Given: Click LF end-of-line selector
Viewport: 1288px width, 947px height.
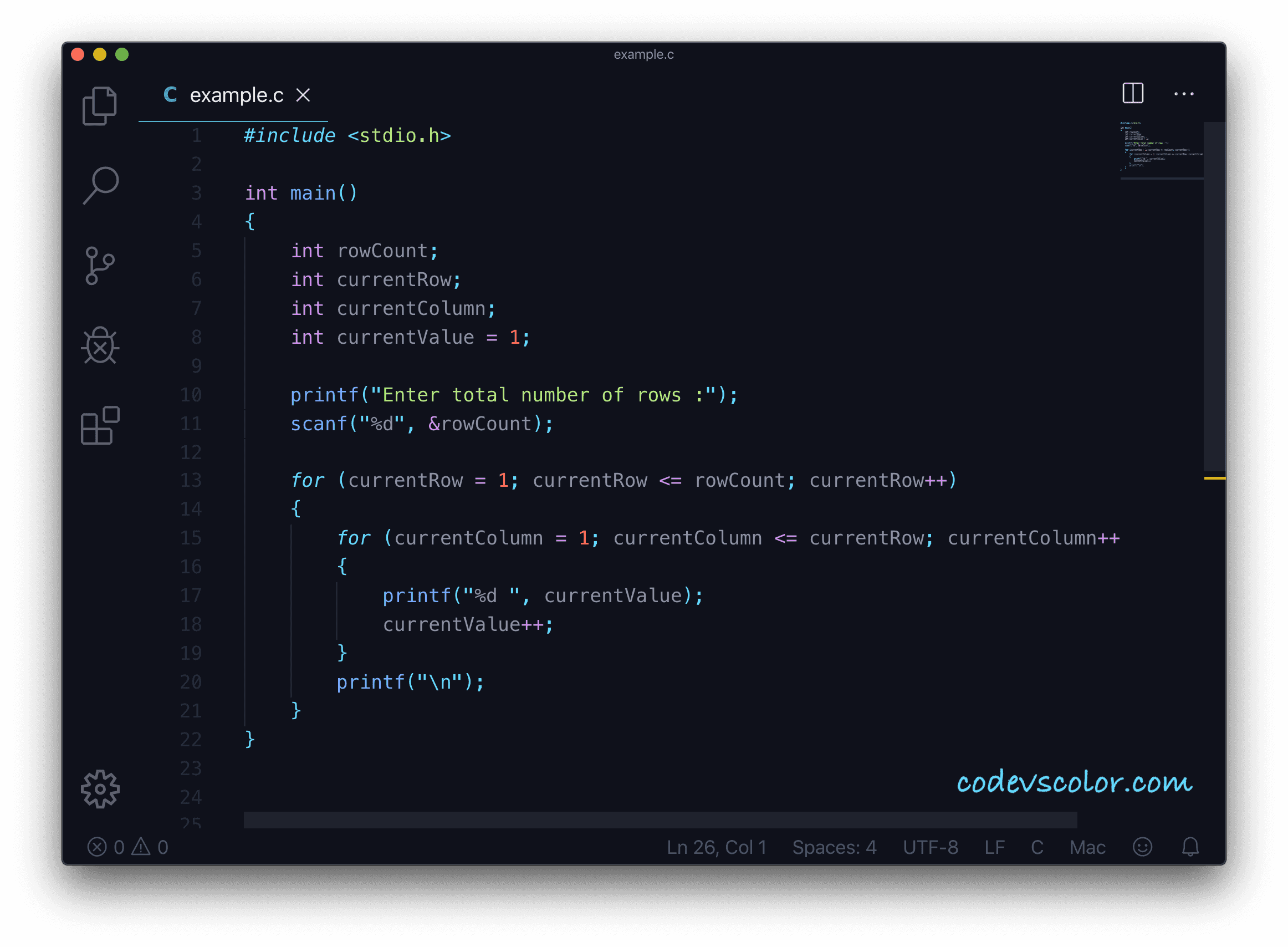Looking at the screenshot, I should point(994,847).
